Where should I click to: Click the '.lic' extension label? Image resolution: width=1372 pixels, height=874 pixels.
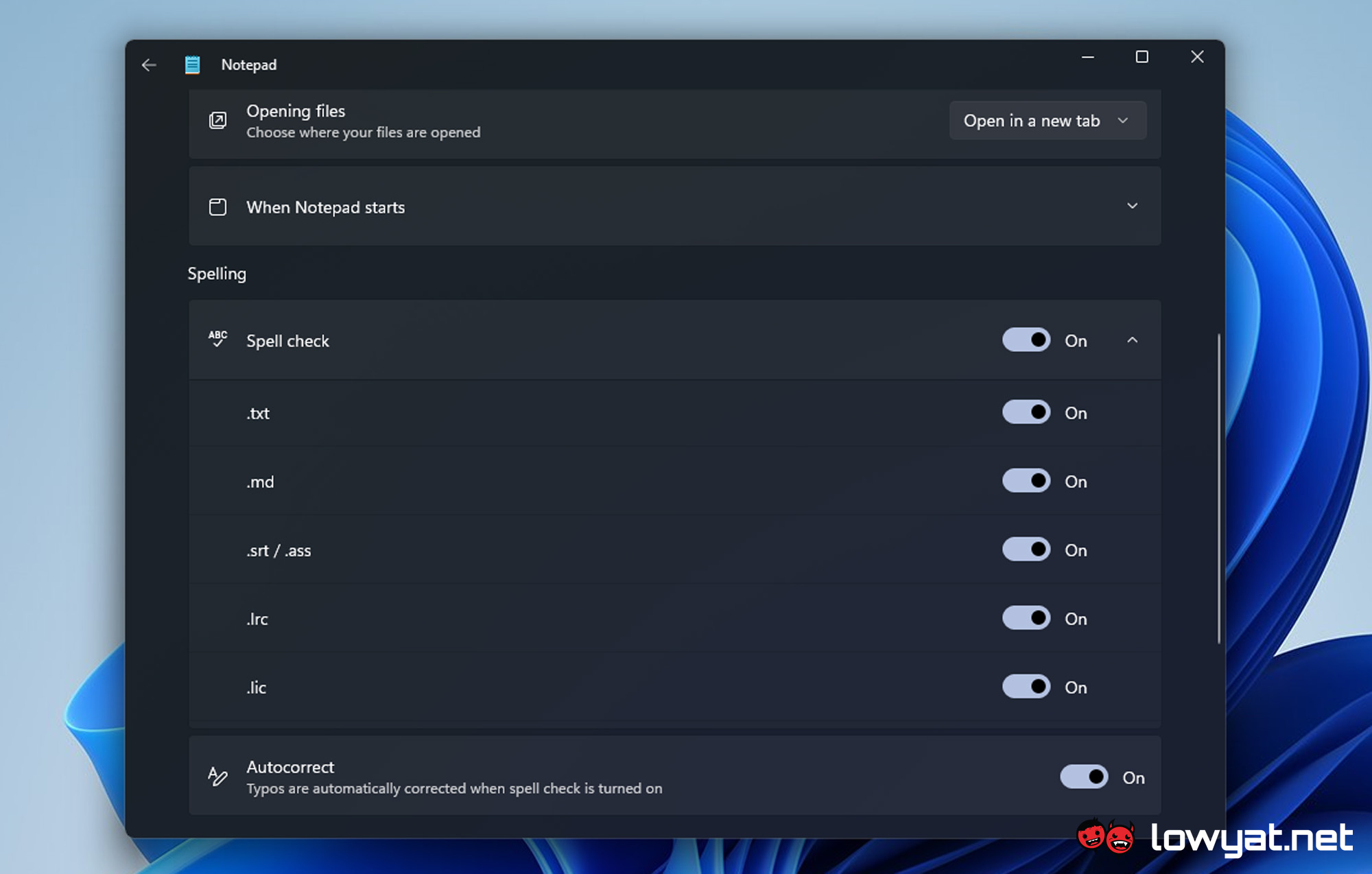(256, 687)
